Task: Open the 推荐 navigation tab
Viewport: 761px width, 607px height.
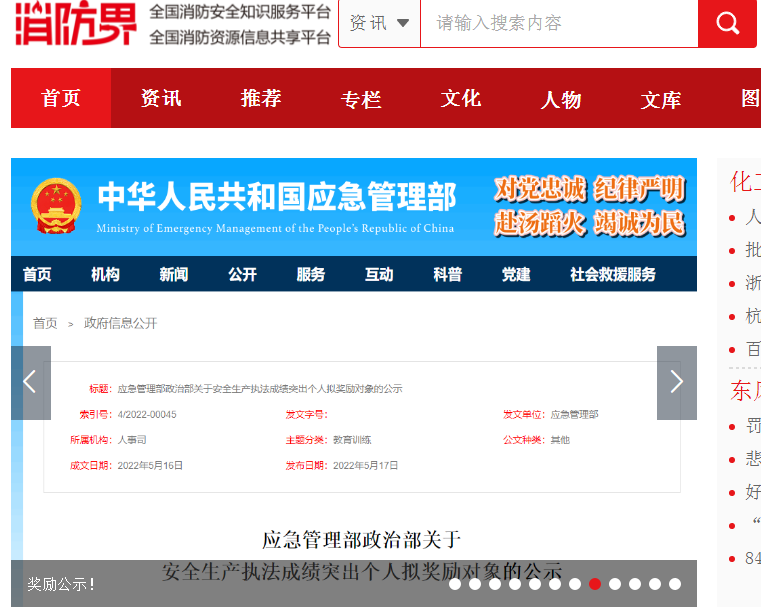Action: coord(261,98)
